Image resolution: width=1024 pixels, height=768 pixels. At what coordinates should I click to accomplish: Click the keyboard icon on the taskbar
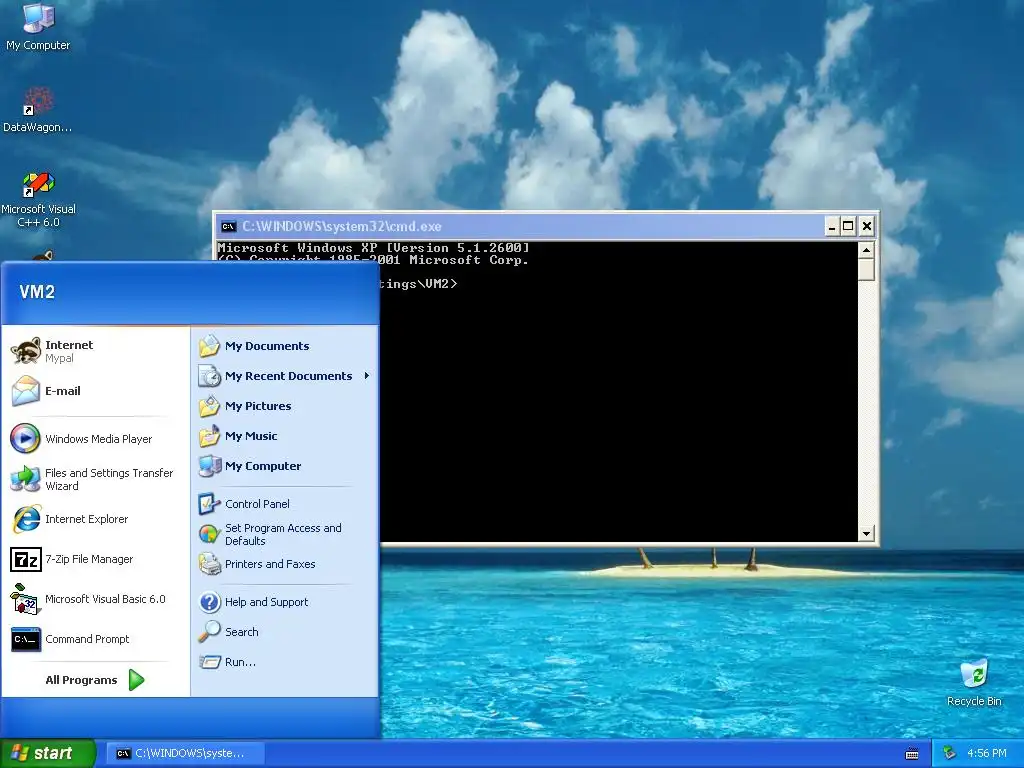(912, 754)
